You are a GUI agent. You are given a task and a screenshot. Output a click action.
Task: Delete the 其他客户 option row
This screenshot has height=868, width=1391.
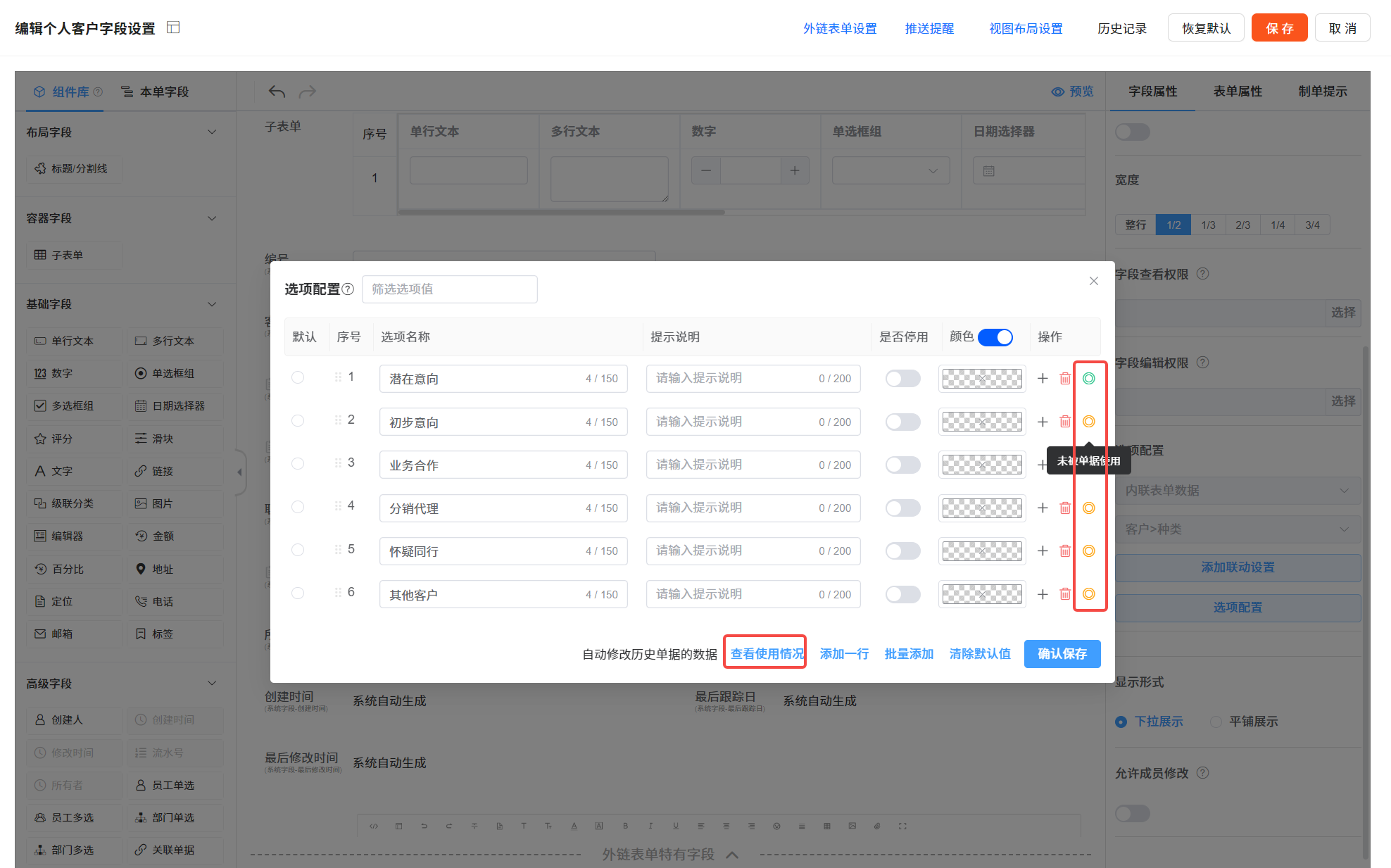(x=1065, y=594)
